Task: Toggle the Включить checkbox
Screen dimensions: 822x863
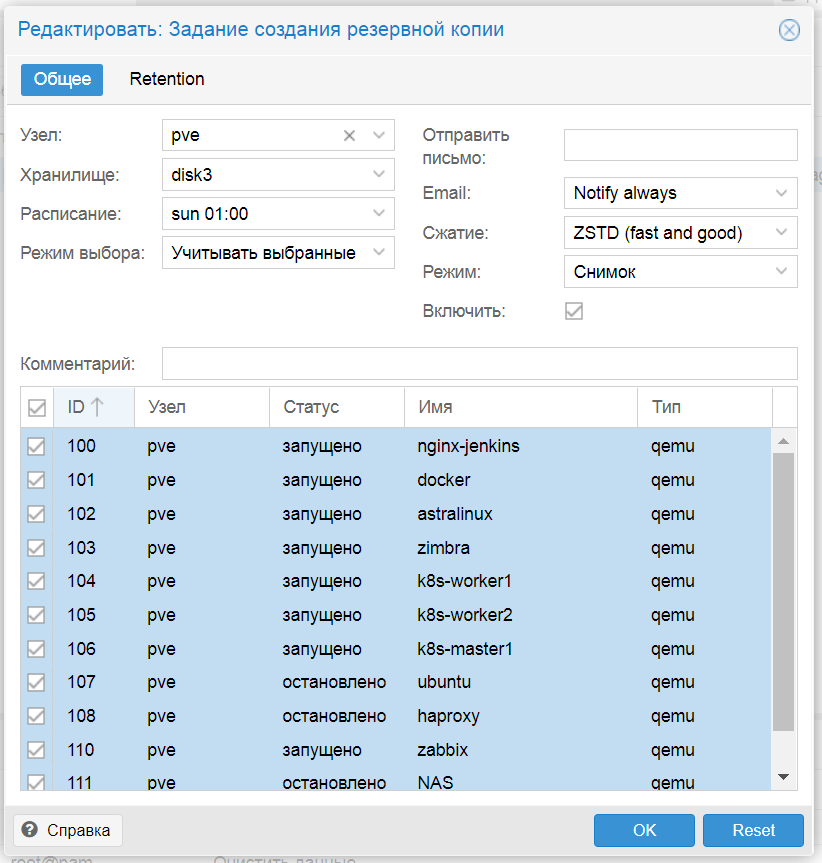Action: tap(574, 311)
